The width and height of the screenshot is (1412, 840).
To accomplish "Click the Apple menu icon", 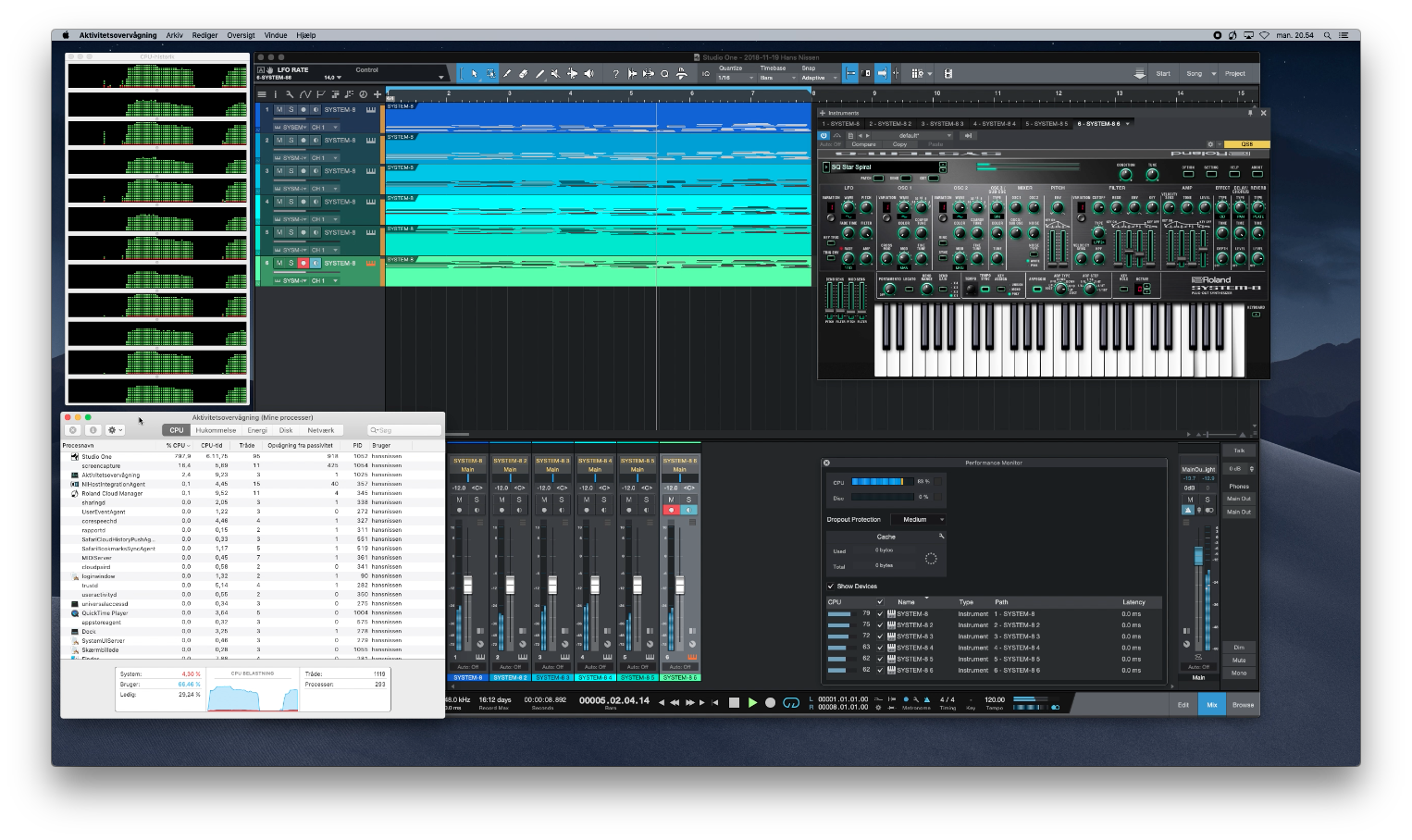I will click(x=66, y=35).
